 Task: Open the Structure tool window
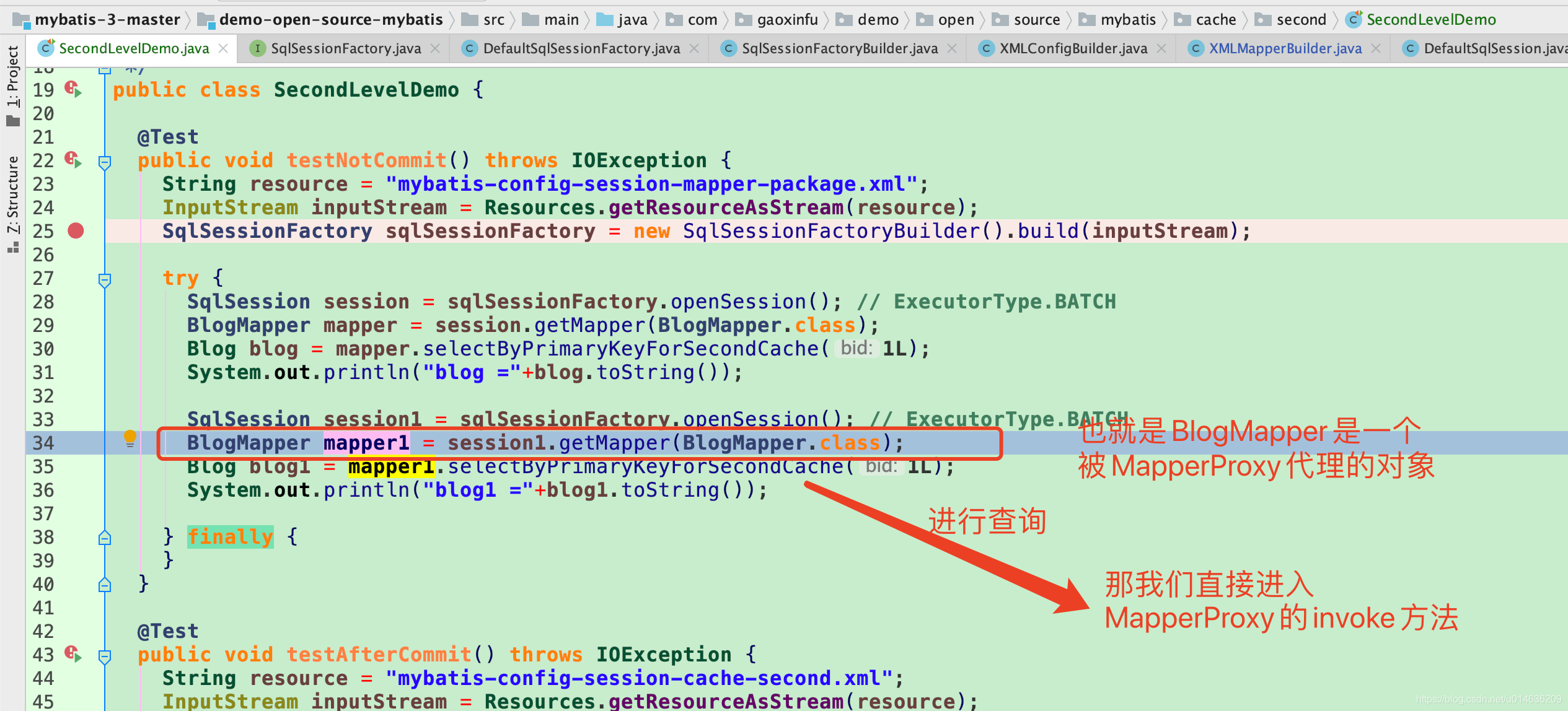click(x=12, y=204)
